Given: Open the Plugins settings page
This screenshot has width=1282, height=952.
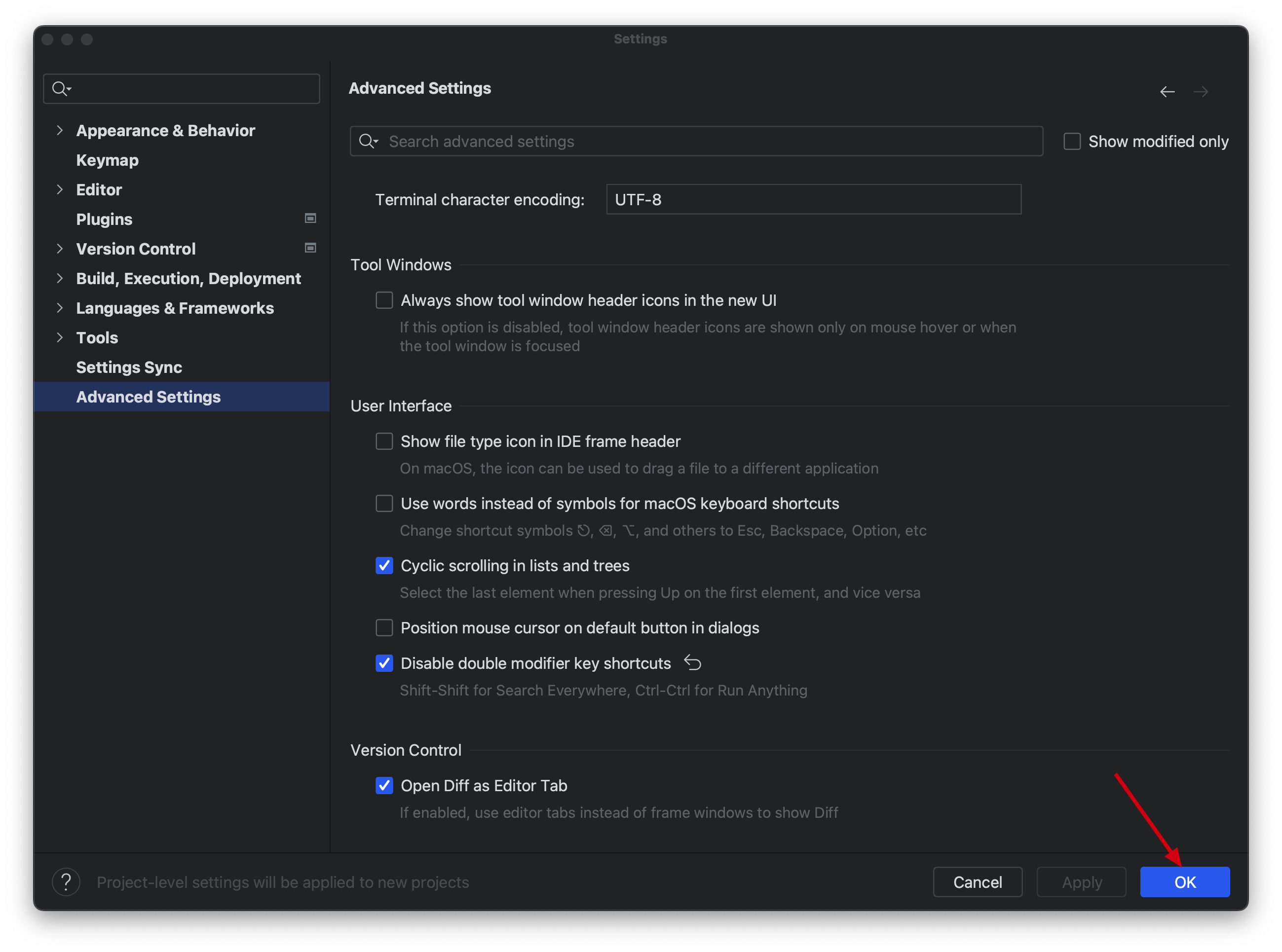Looking at the screenshot, I should [104, 219].
